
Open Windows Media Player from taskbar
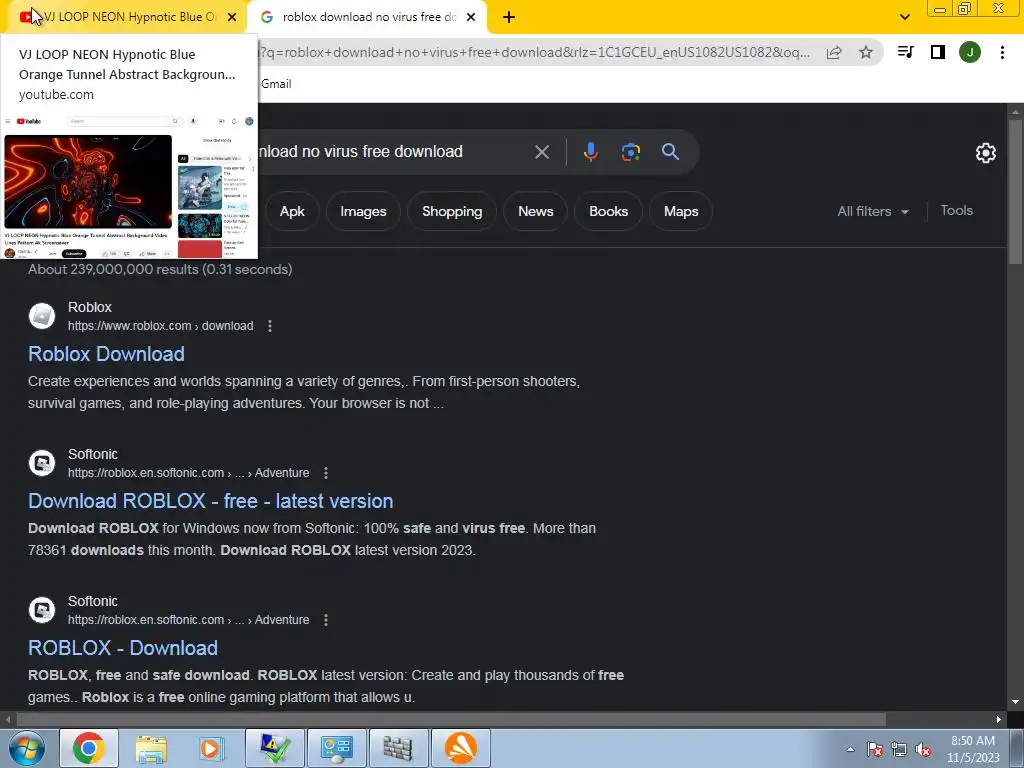coord(210,748)
